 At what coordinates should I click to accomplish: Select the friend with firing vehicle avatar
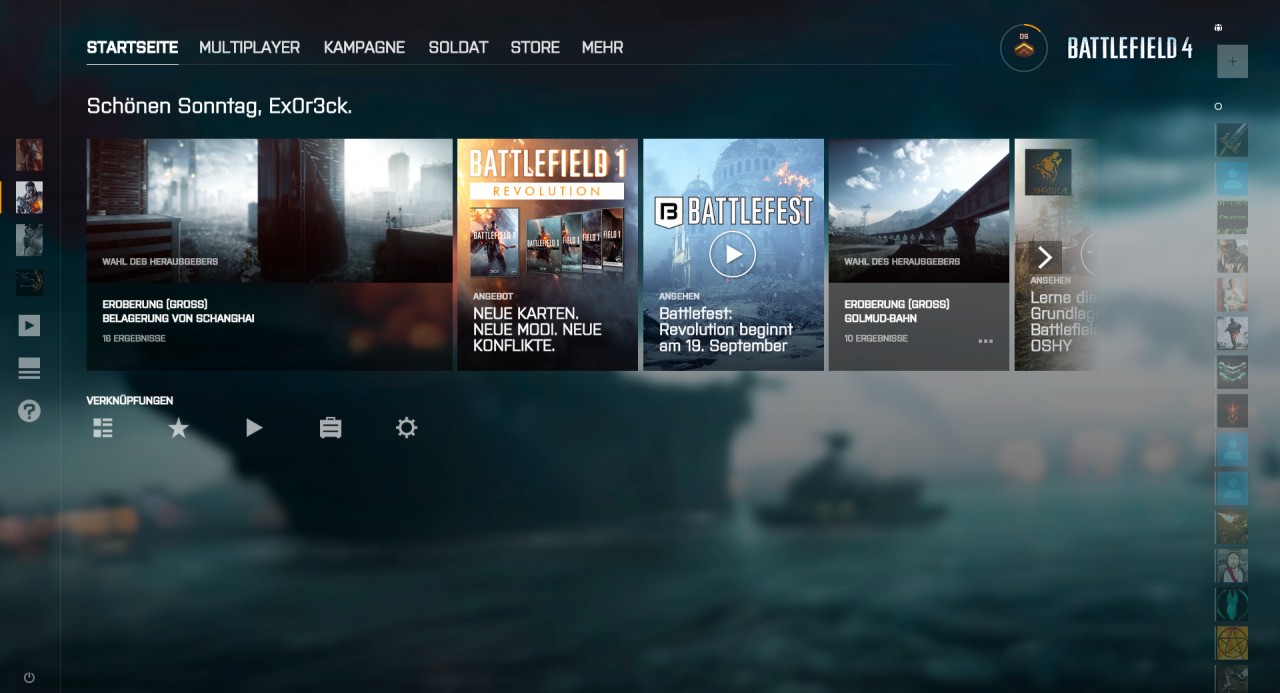(1232, 527)
